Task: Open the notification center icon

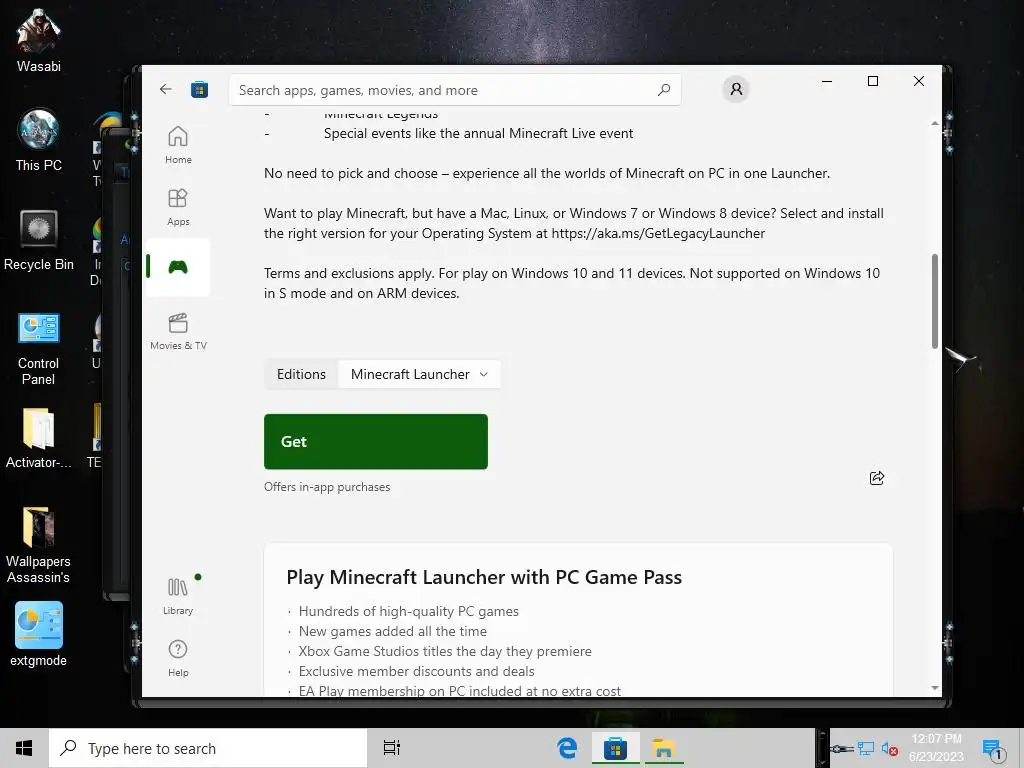Action: click(x=993, y=750)
